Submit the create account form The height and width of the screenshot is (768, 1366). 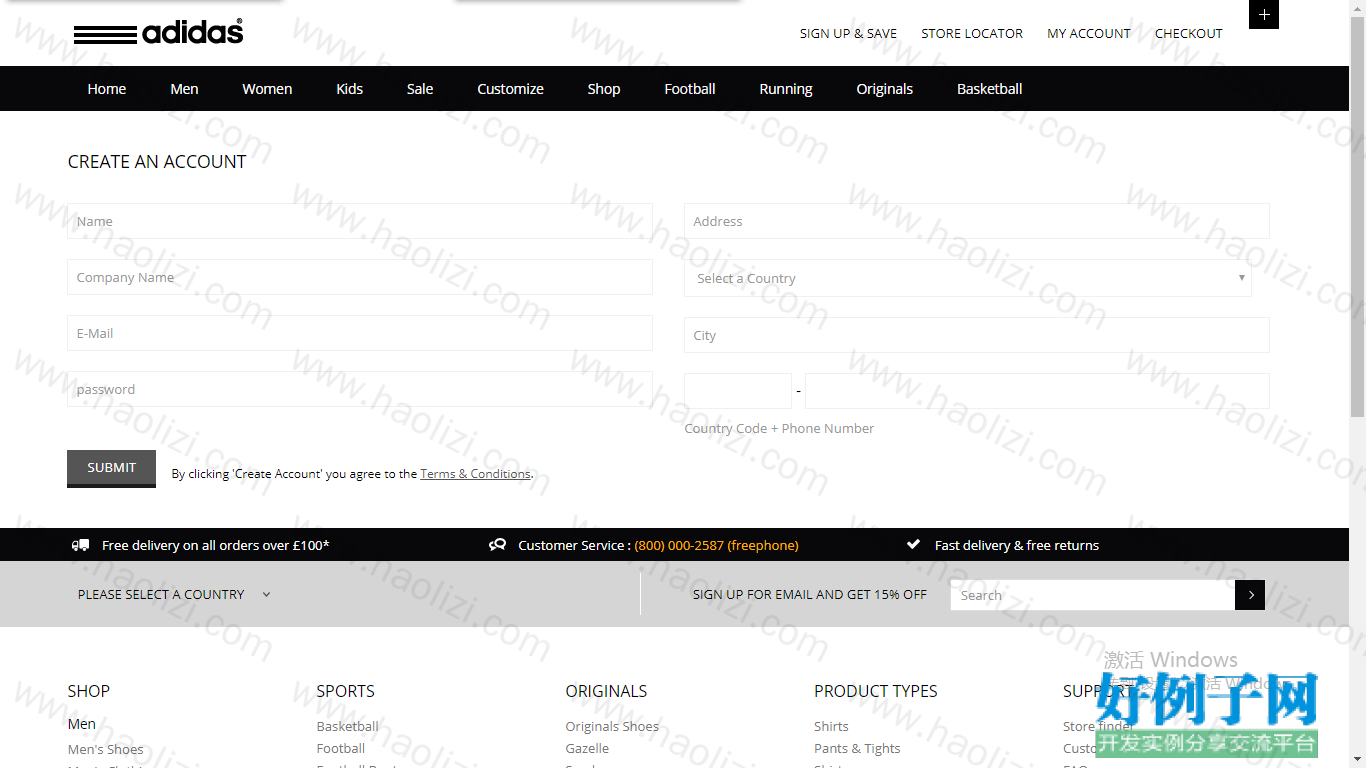point(111,468)
